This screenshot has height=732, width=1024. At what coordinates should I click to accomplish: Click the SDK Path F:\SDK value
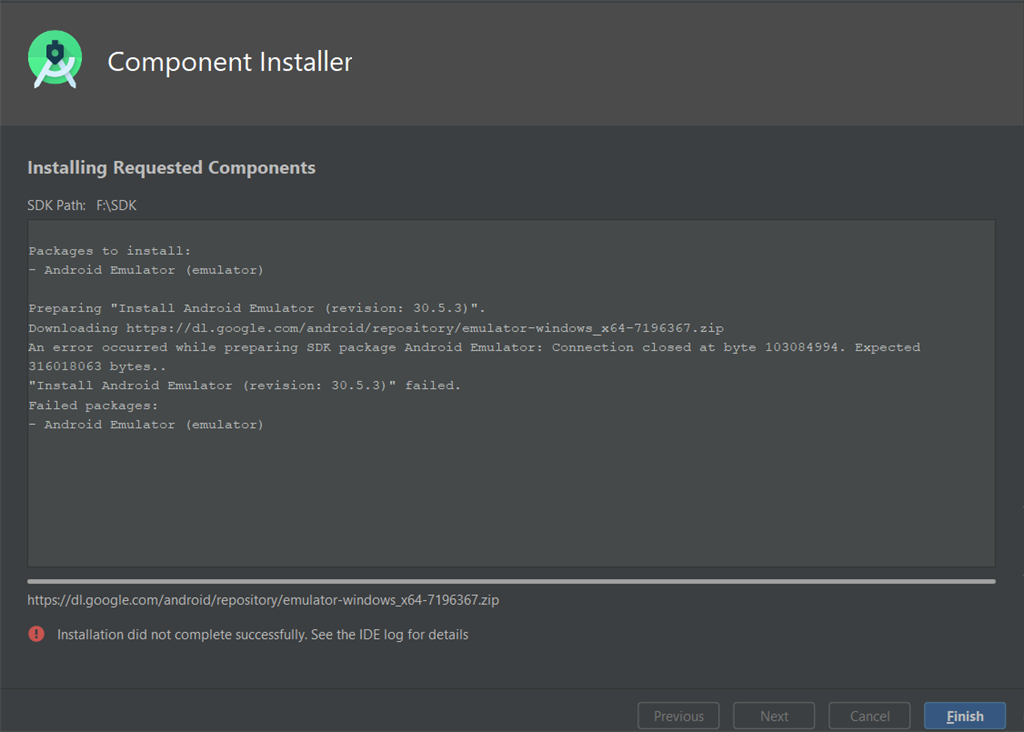(x=116, y=205)
